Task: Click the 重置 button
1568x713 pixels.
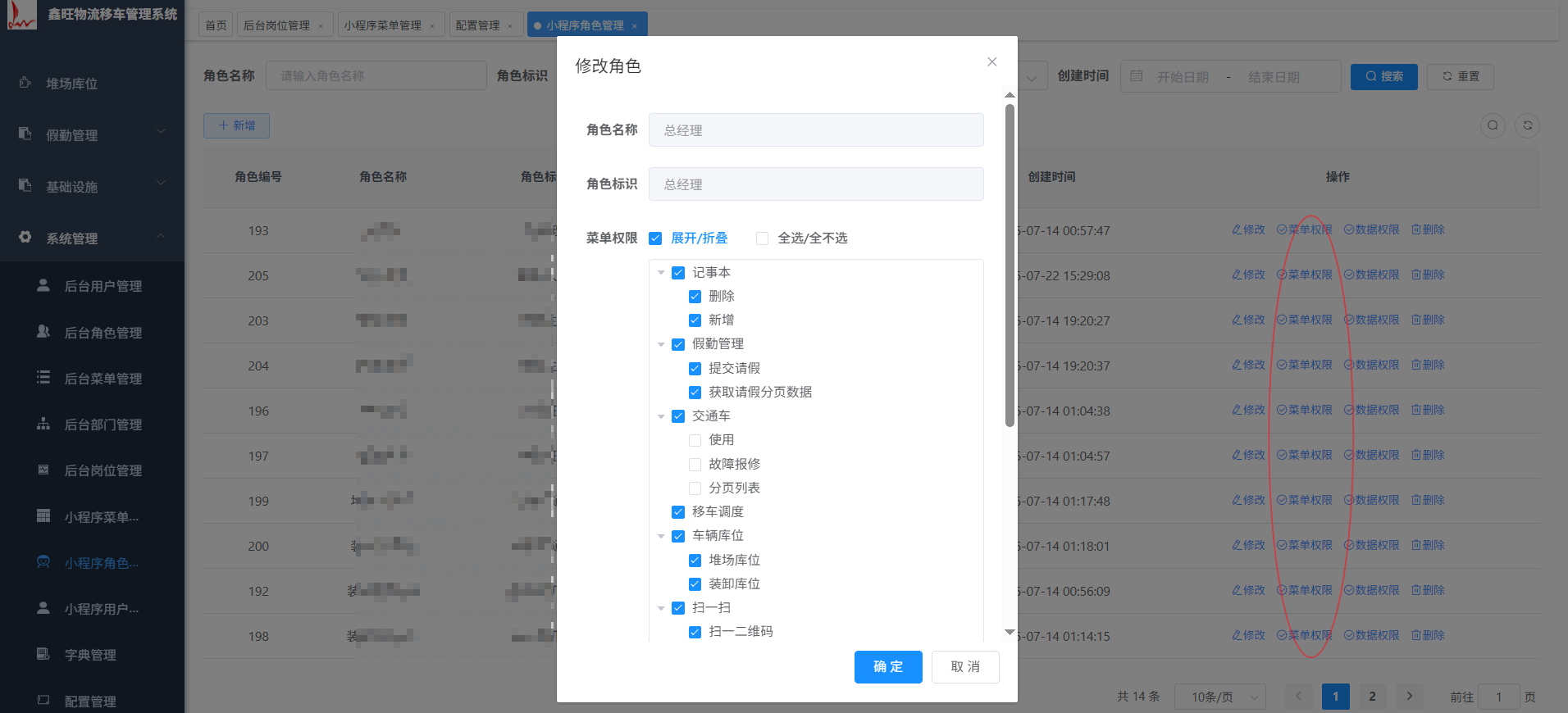Action: [x=1461, y=76]
